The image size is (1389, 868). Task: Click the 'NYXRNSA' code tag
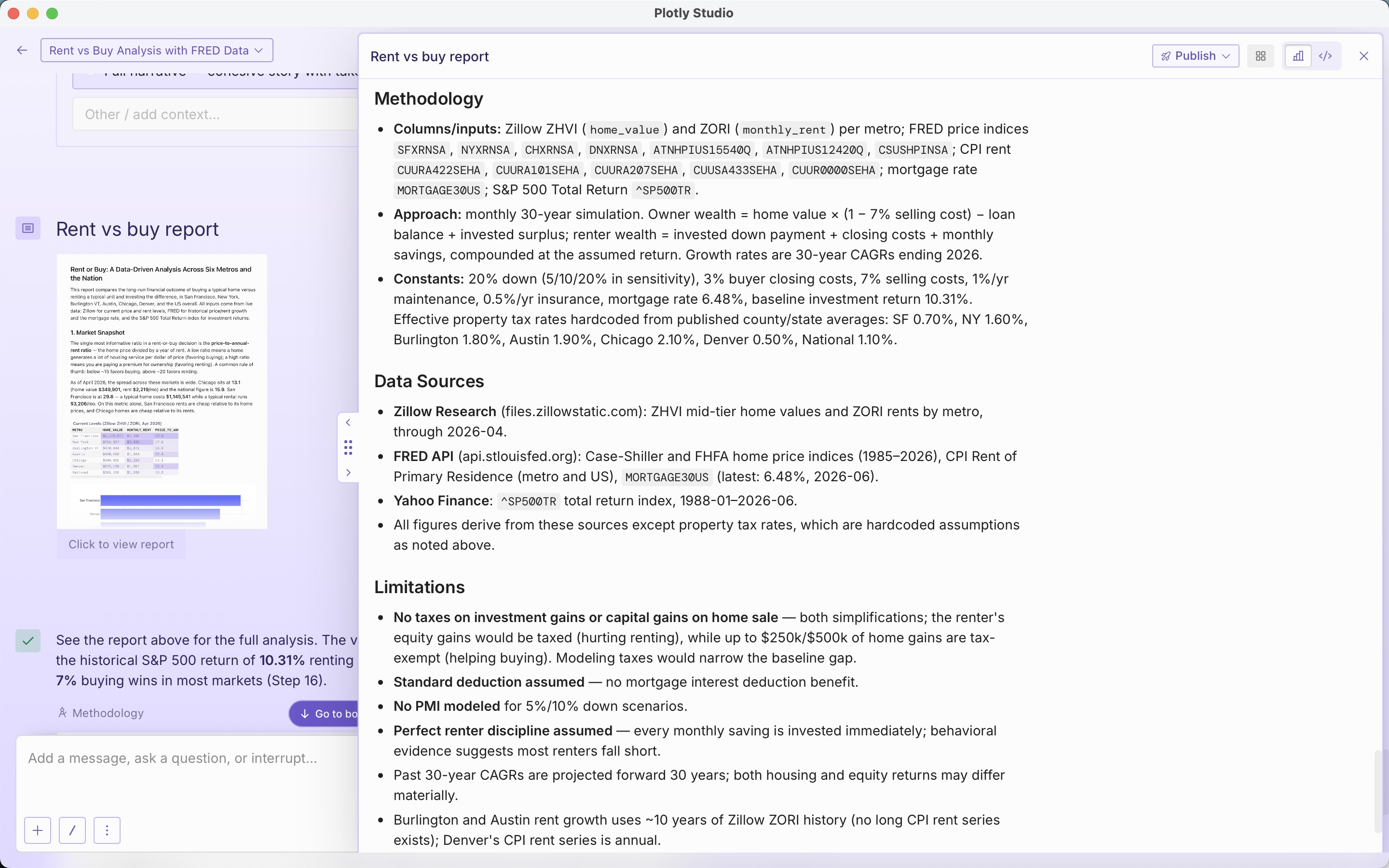point(485,150)
